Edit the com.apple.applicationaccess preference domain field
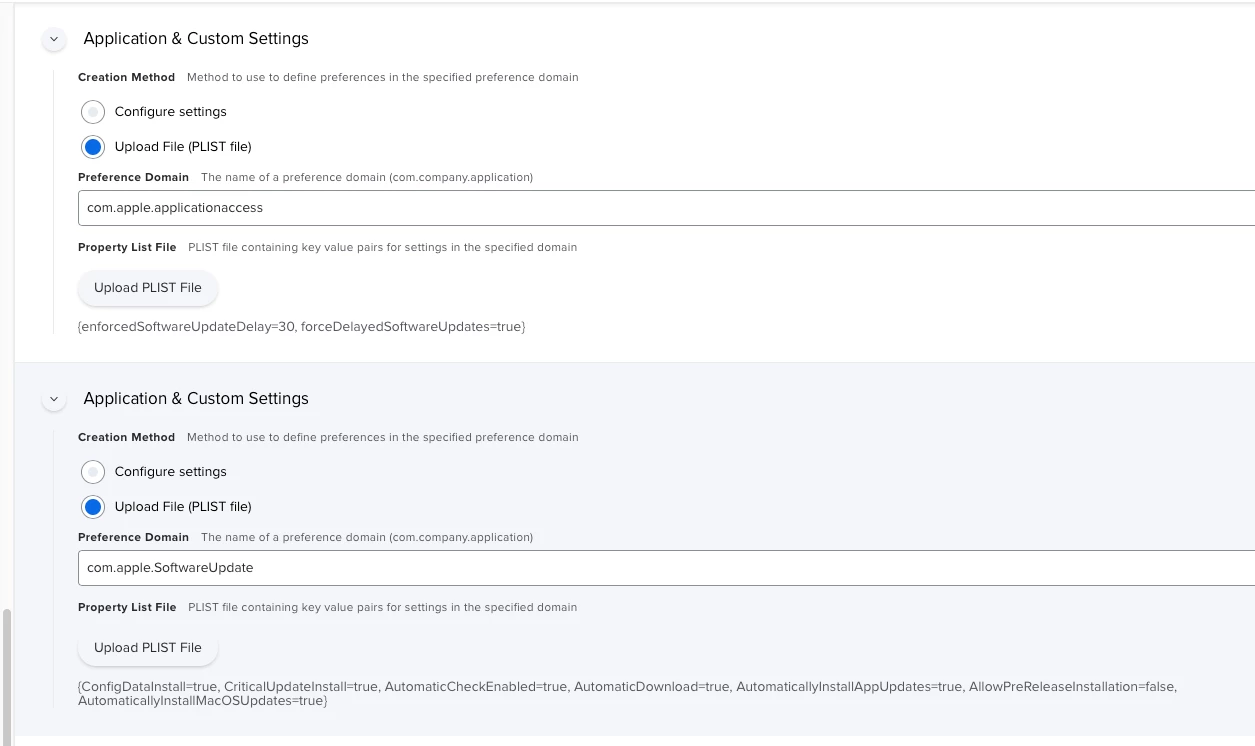This screenshot has width=1255, height=746. pos(666,208)
